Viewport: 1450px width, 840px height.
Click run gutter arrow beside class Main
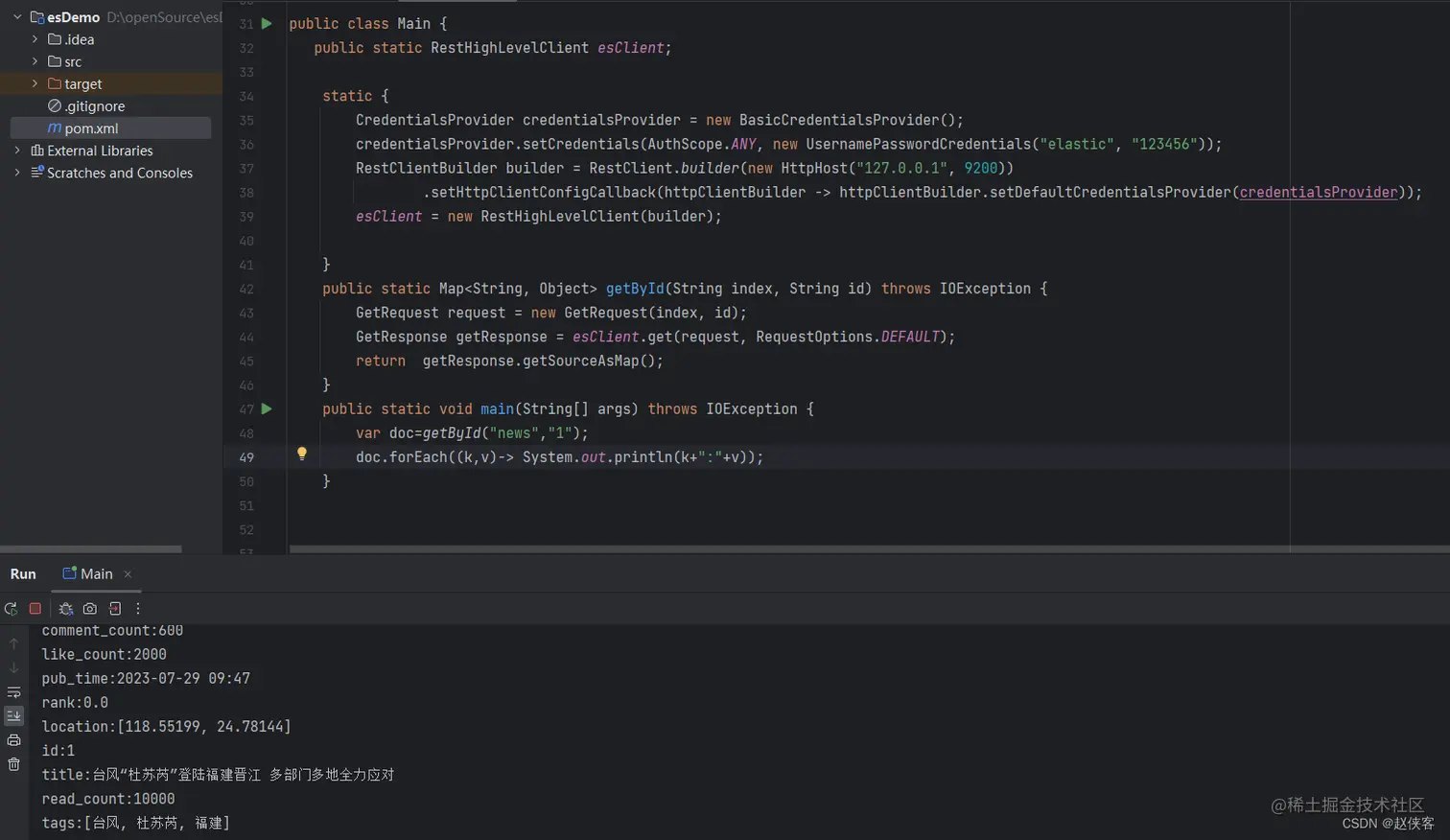pyautogui.click(x=267, y=24)
